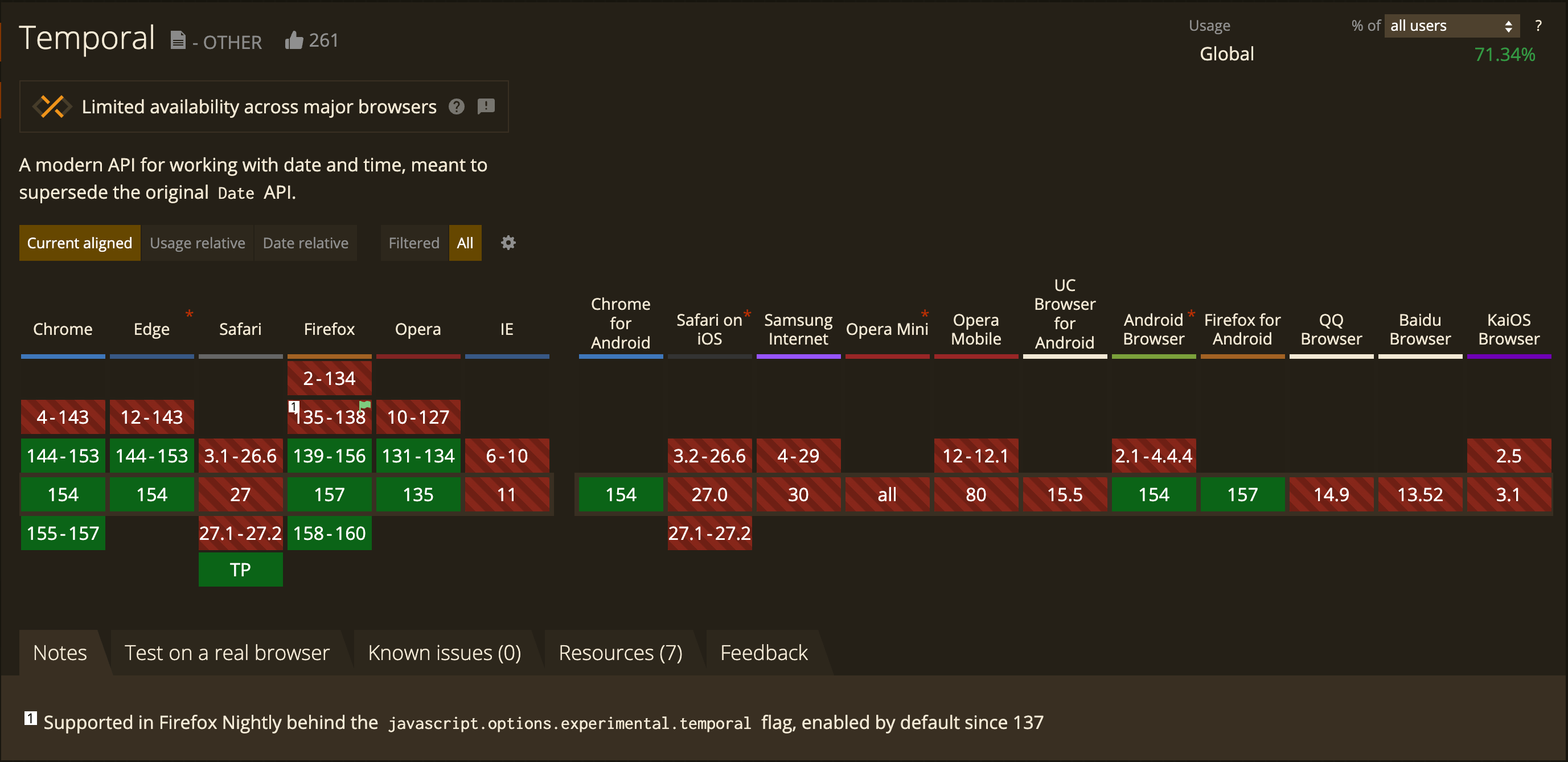The width and height of the screenshot is (1568, 762).
Task: Click Firefox for Android 157 cell
Action: click(x=1242, y=494)
